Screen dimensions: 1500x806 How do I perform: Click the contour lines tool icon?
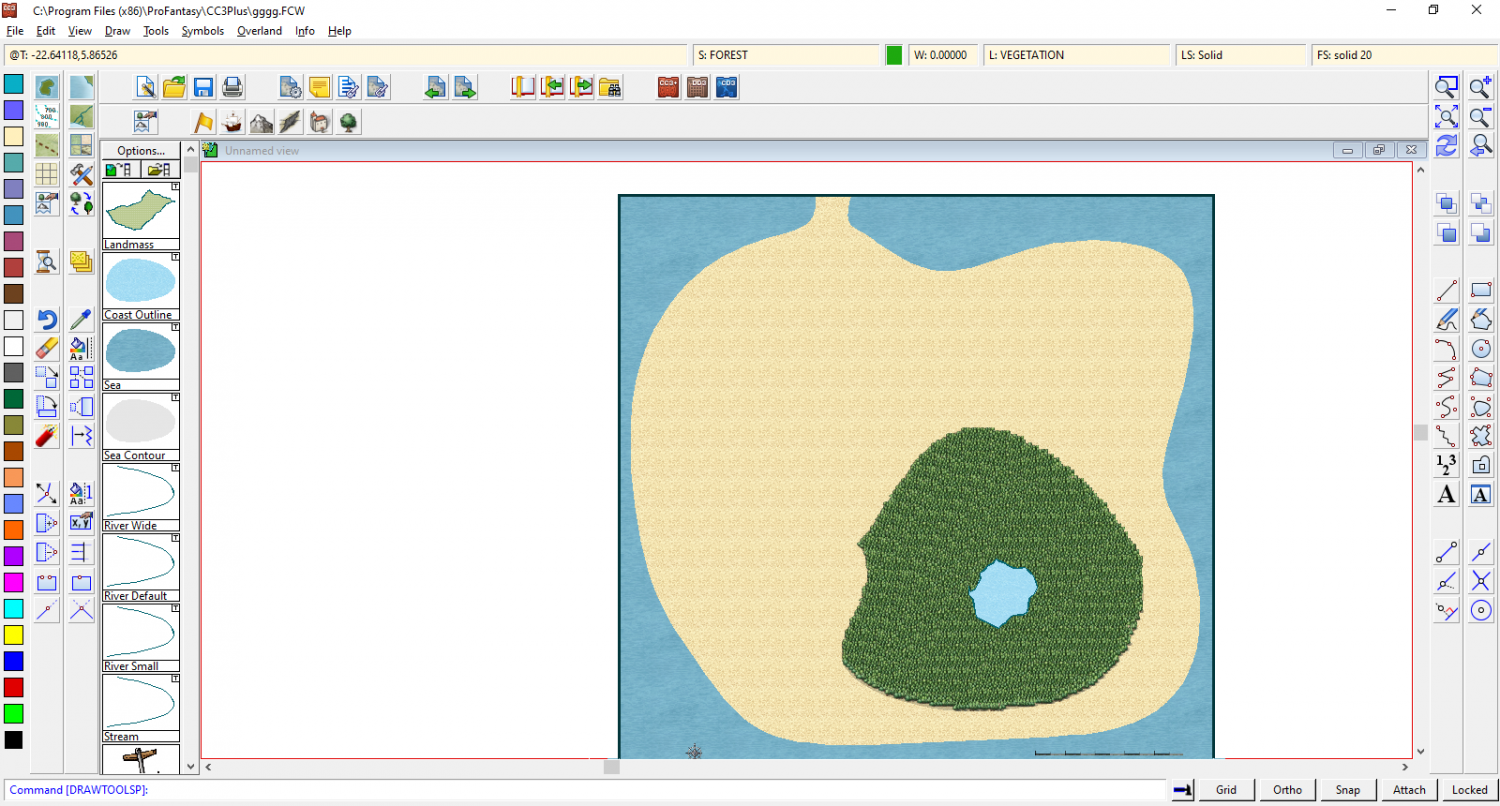tap(46, 116)
